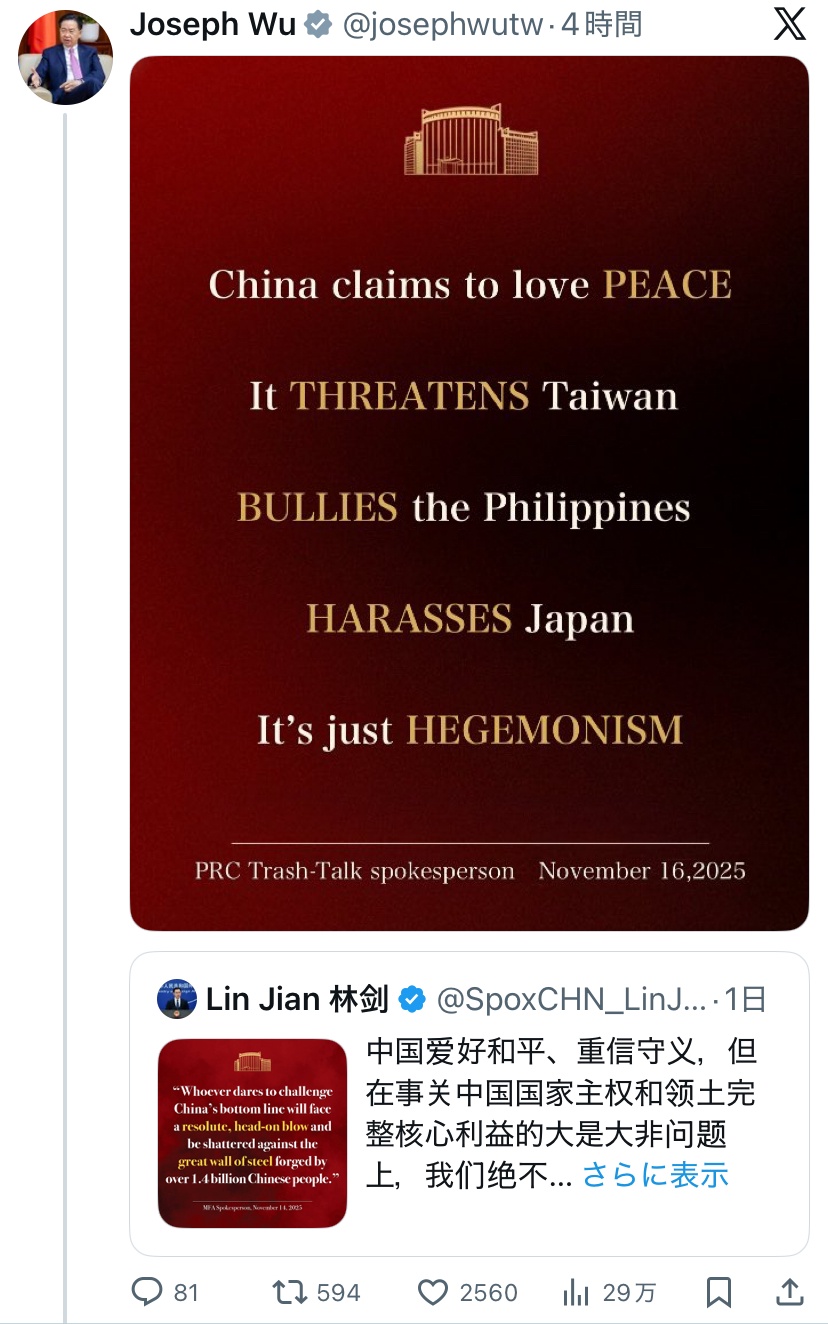Open the view analytics bar chart icon
The image size is (828, 1324).
tap(576, 1292)
